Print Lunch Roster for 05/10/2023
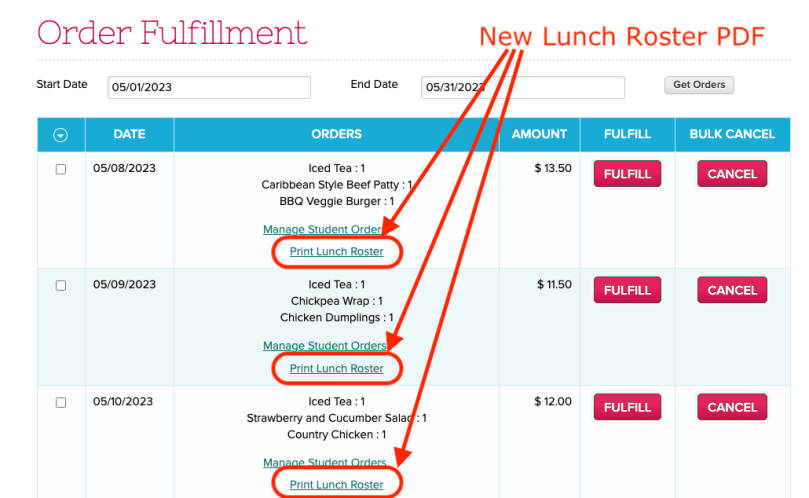The image size is (809, 498). [x=336, y=485]
